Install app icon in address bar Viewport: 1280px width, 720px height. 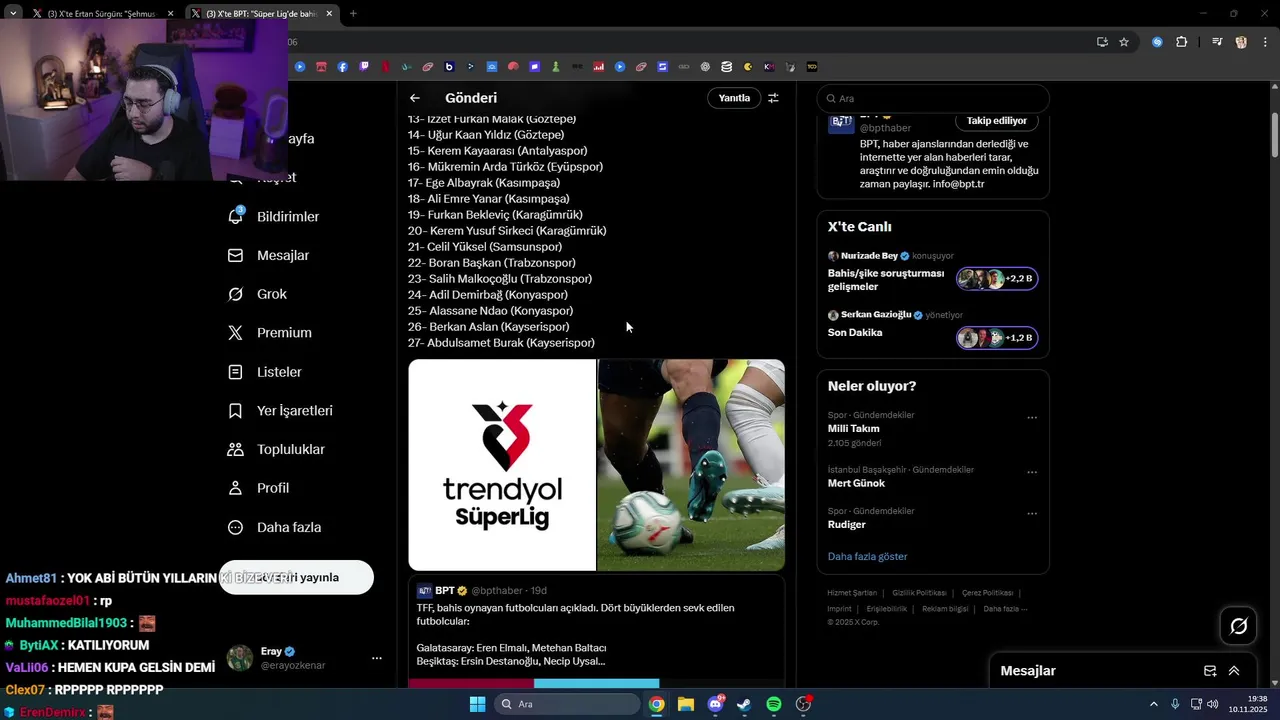click(x=1102, y=42)
